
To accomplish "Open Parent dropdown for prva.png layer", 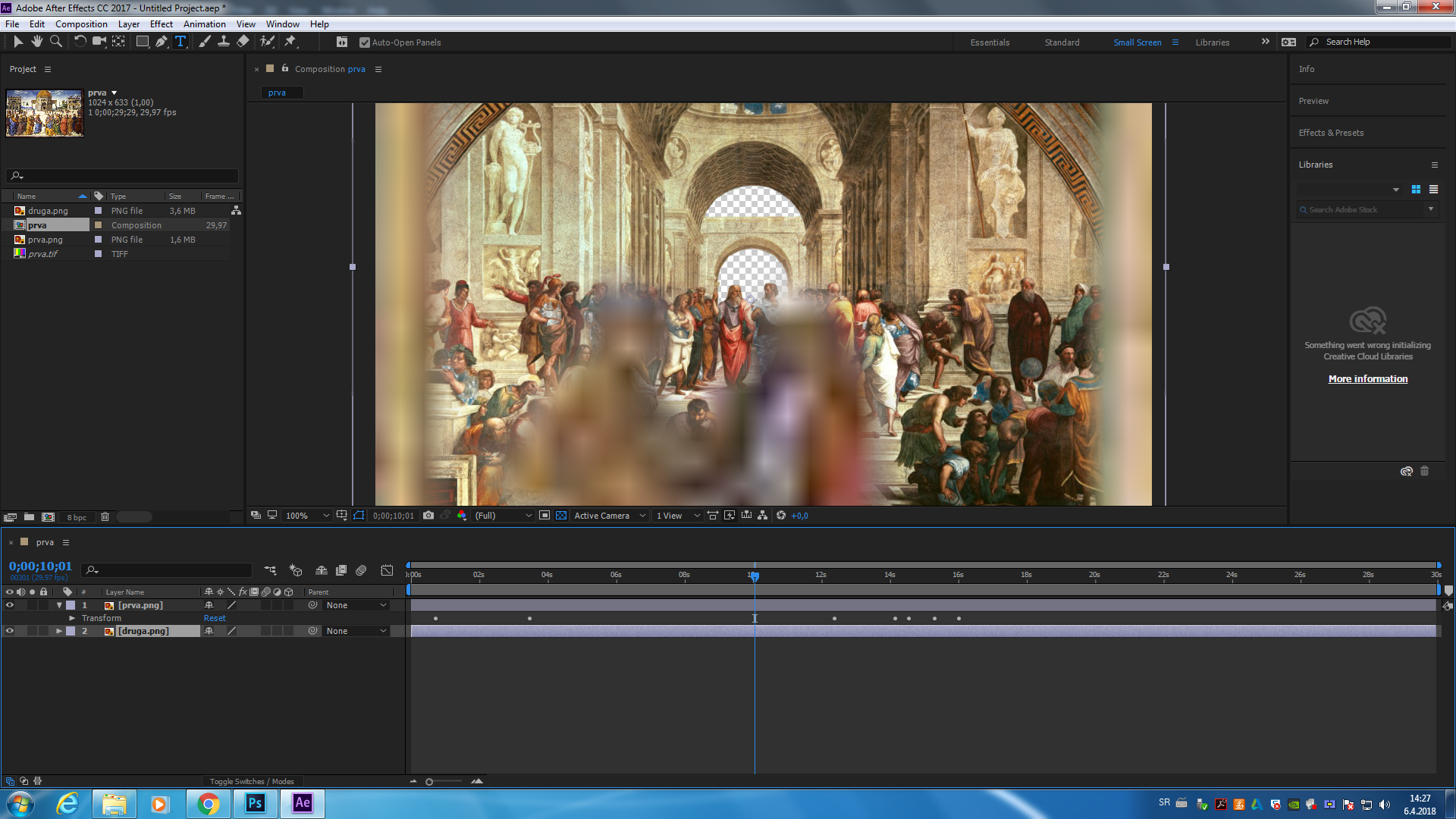I will click(x=356, y=605).
